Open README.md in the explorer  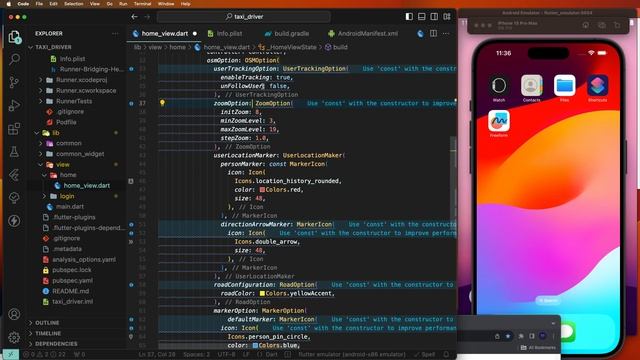click(71, 291)
